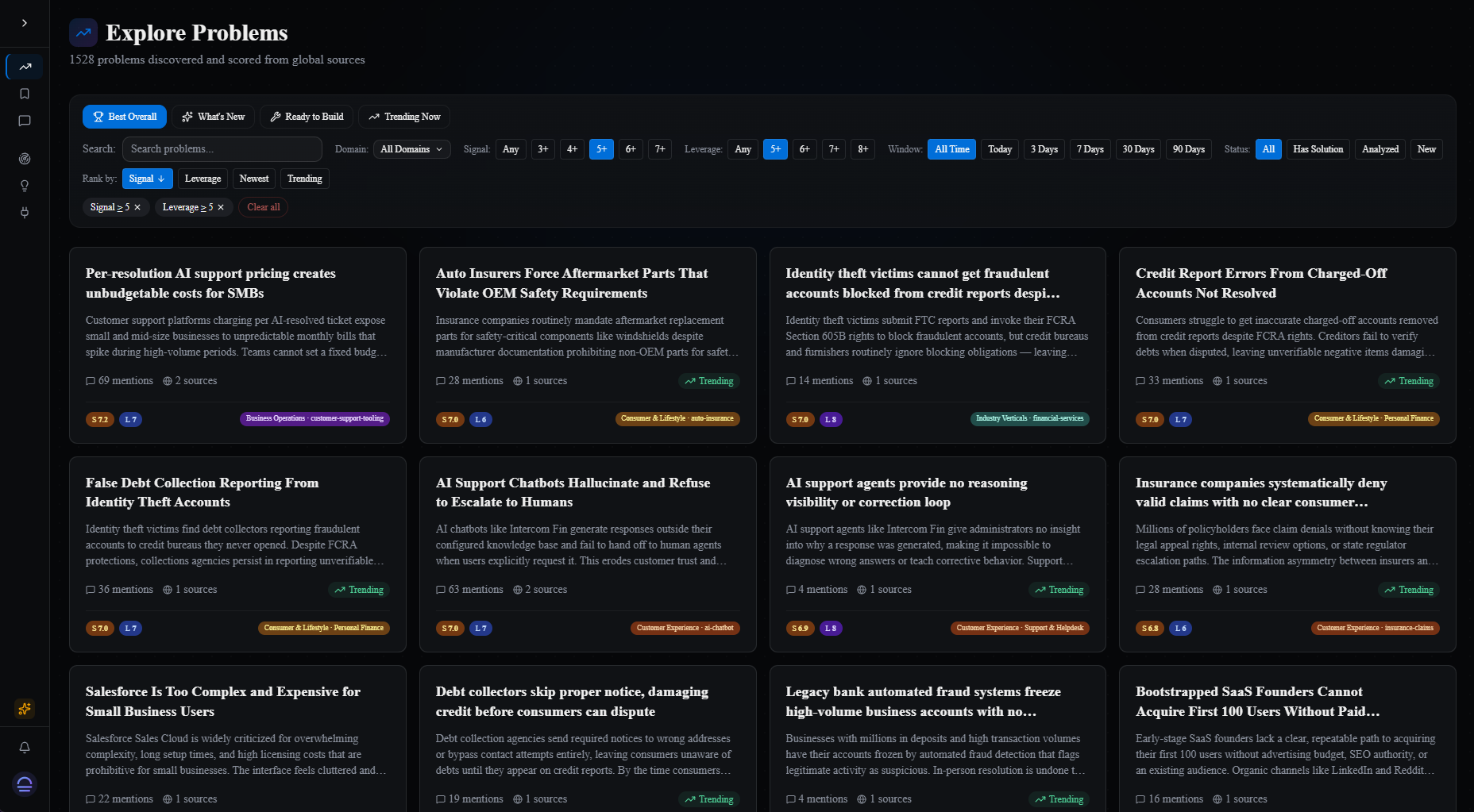The image size is (1474, 812).
Task: Switch to the Ready to Build tab
Action: 307,117
